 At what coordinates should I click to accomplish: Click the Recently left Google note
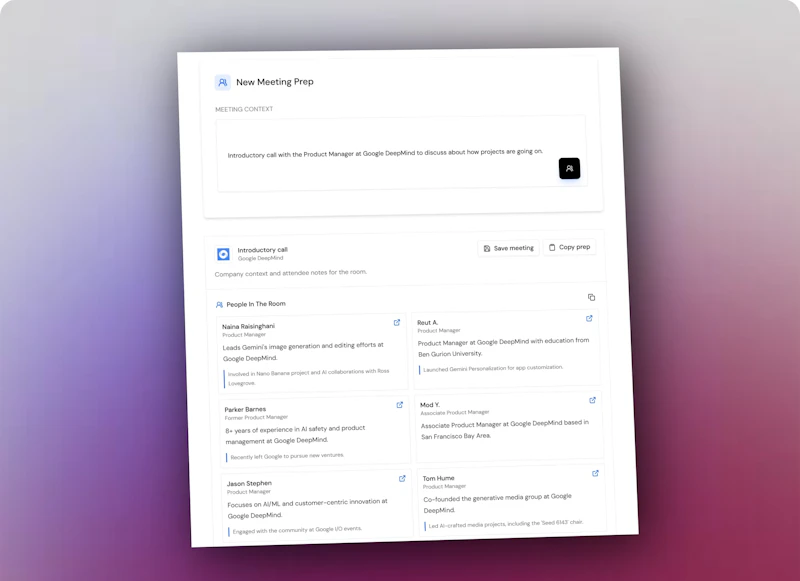(x=287, y=456)
